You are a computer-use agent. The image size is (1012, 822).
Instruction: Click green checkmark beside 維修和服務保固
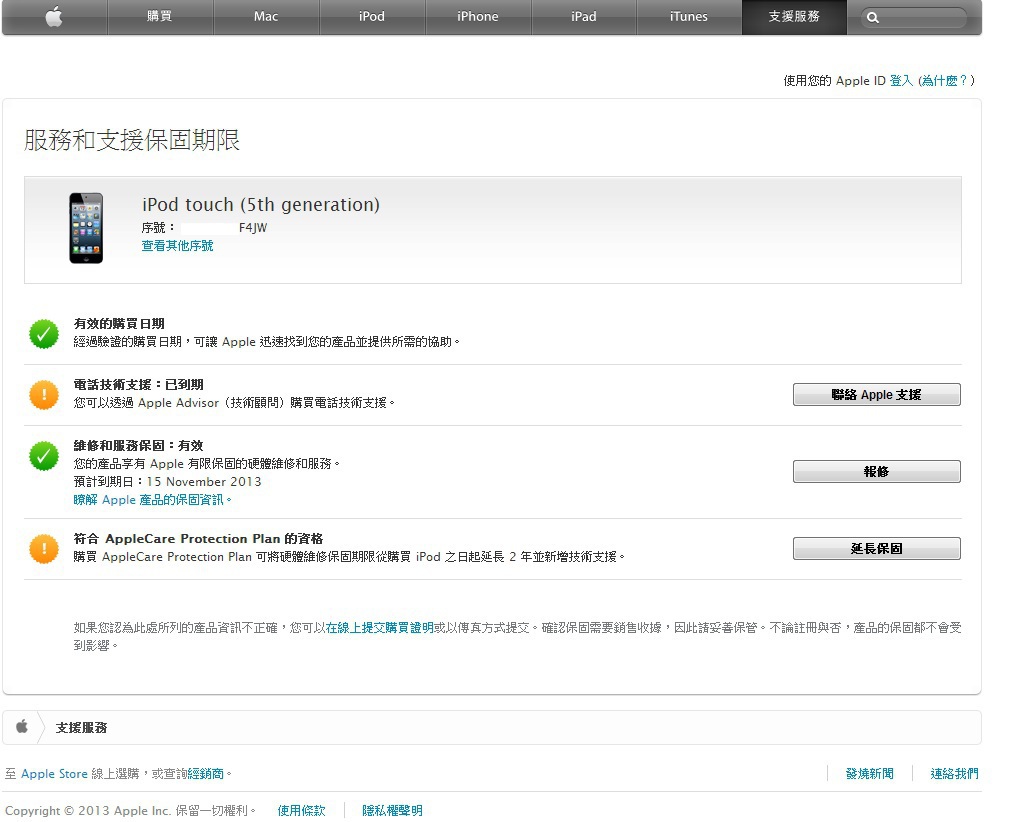pyautogui.click(x=44, y=456)
